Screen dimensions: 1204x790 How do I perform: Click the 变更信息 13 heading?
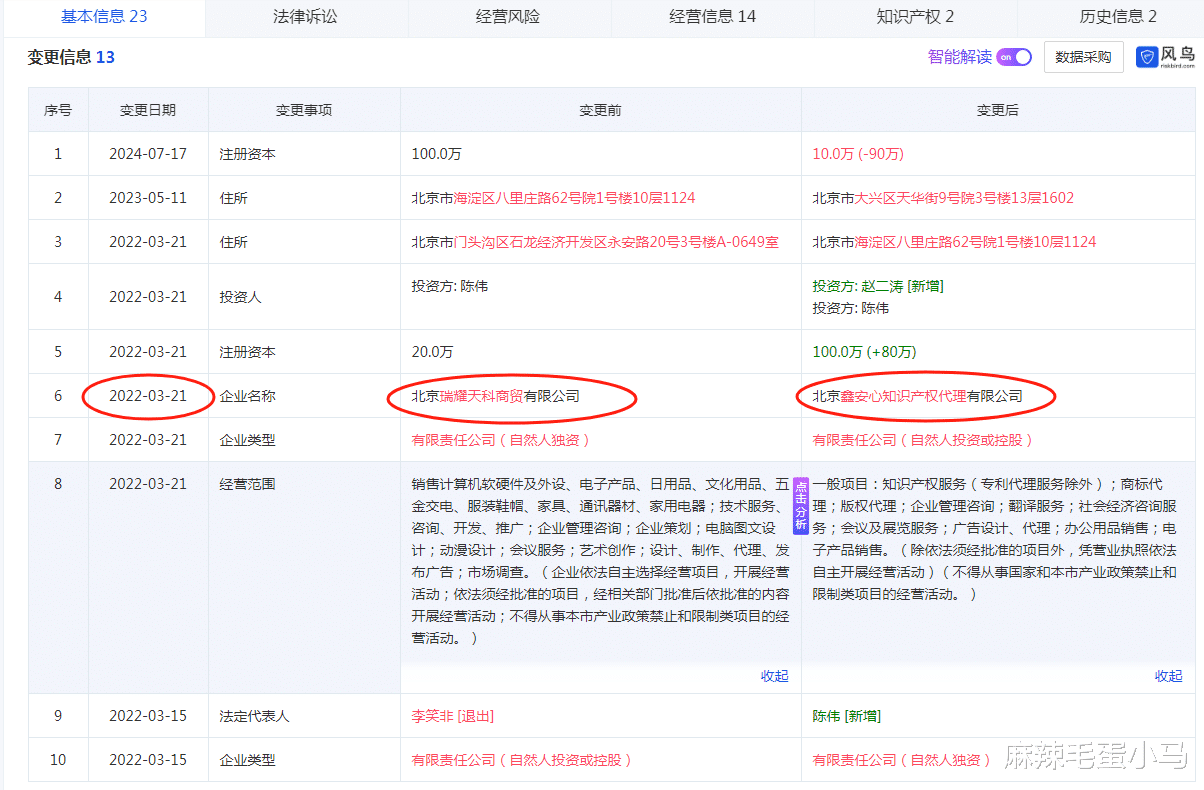coord(71,58)
